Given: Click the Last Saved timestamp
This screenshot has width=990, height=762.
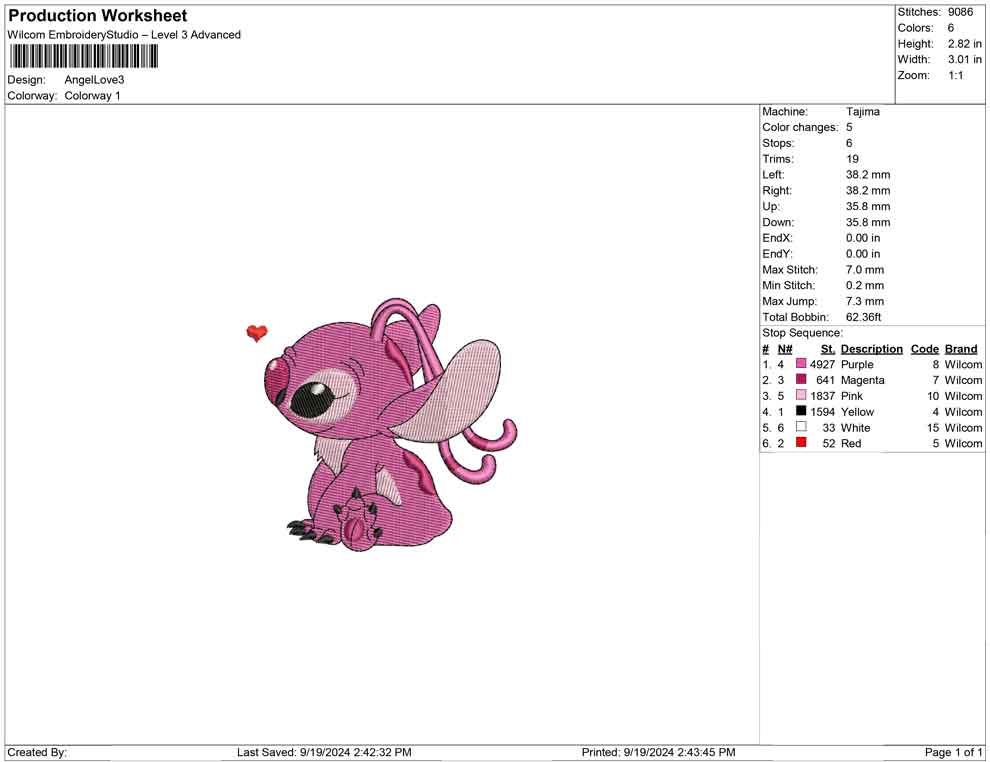Looking at the screenshot, I should (324, 751).
